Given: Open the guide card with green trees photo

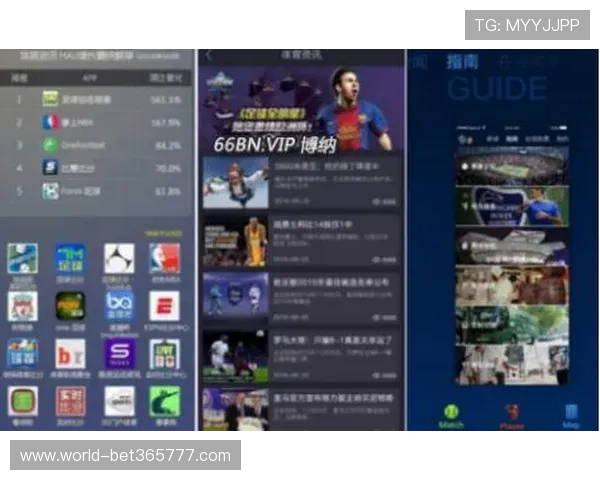Looking at the screenshot, I should click(512, 325).
